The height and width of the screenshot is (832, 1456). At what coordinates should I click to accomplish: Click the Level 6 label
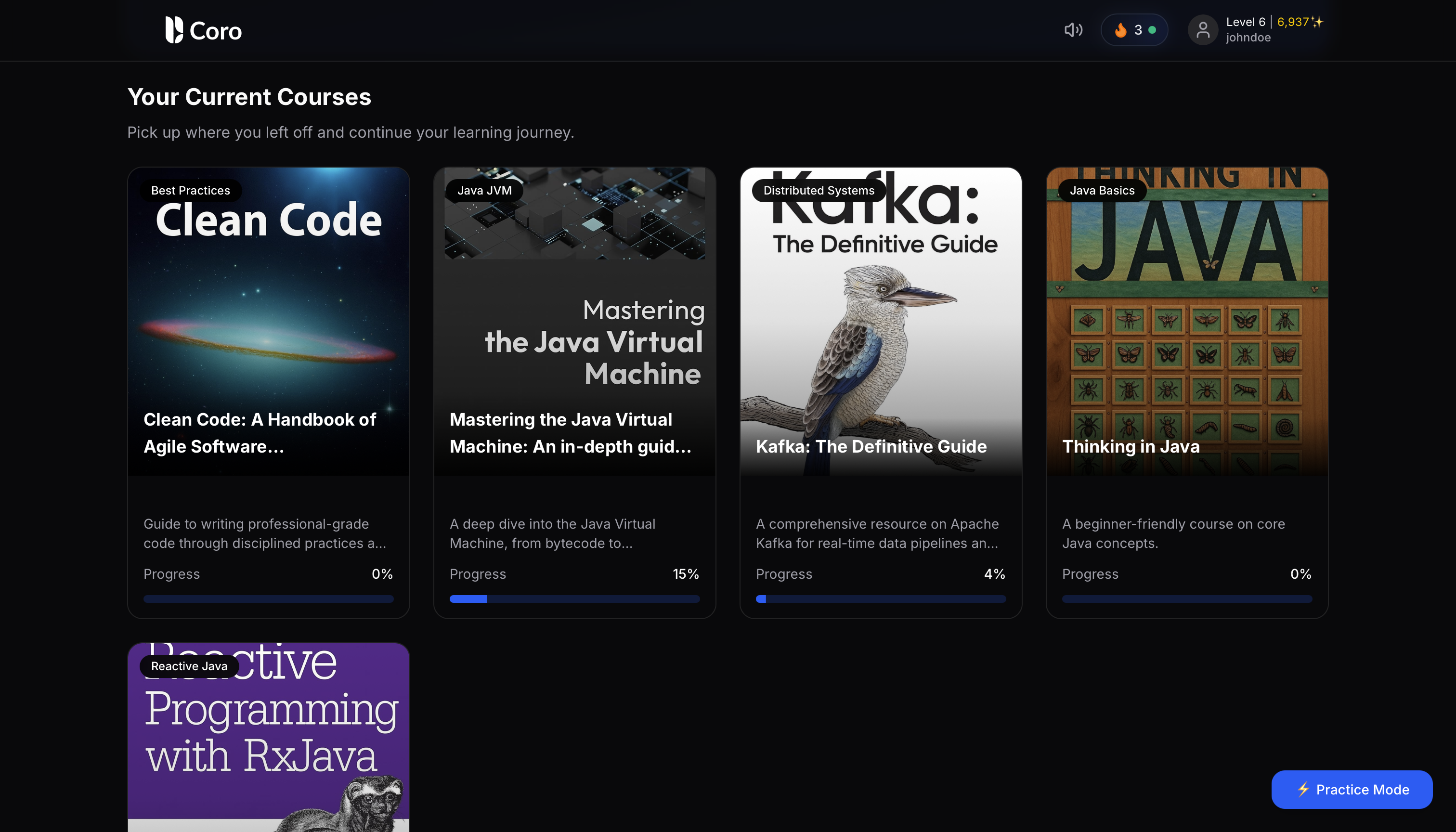tap(1245, 22)
